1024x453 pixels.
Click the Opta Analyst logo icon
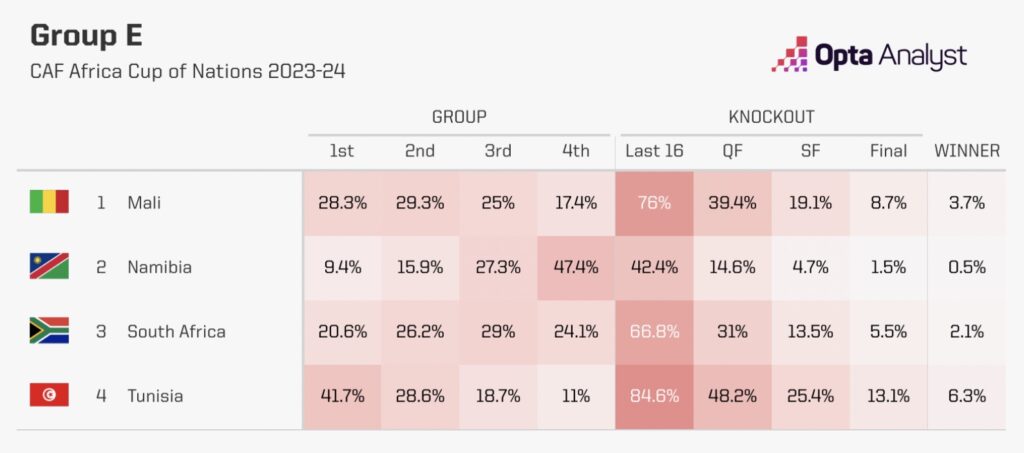click(789, 54)
